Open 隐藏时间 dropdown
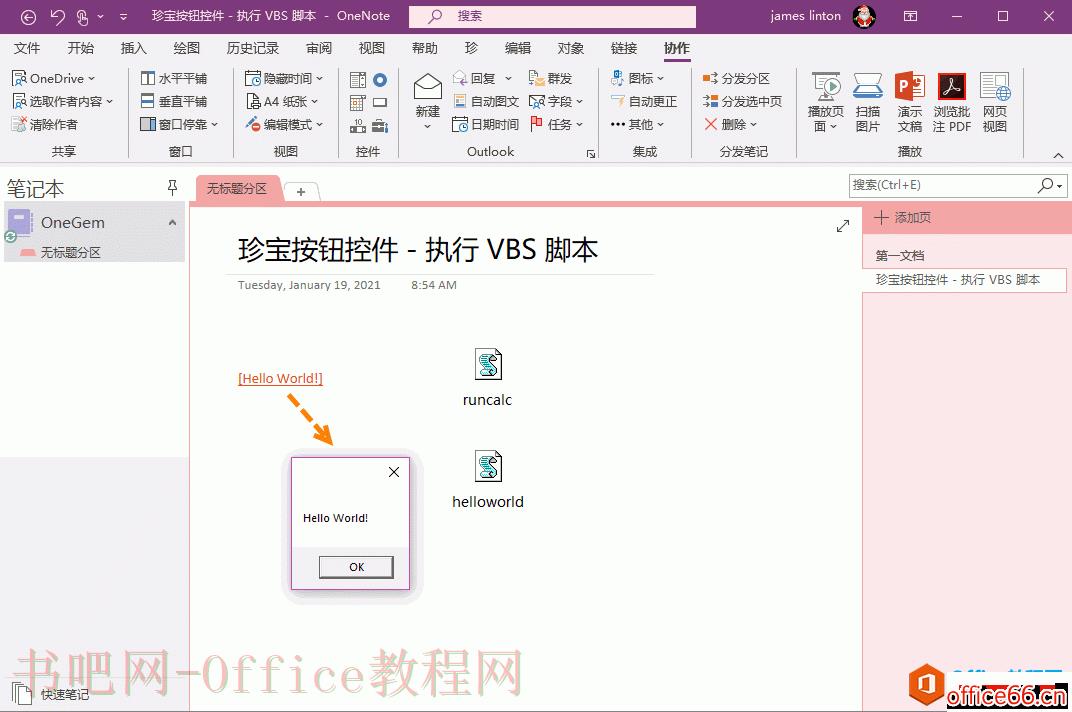1072x712 pixels. coord(284,79)
